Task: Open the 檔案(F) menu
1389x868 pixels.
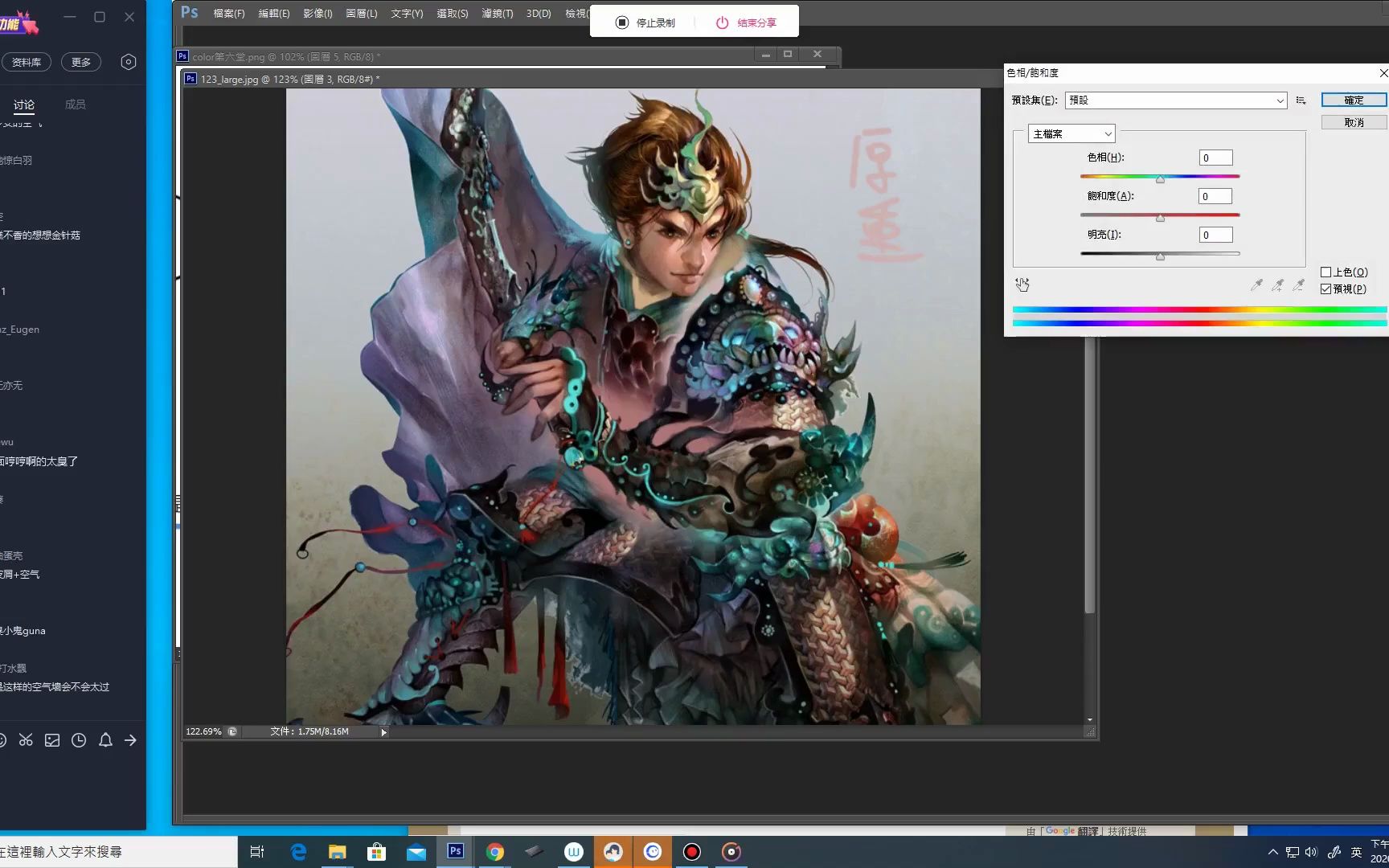Action: pos(229,14)
